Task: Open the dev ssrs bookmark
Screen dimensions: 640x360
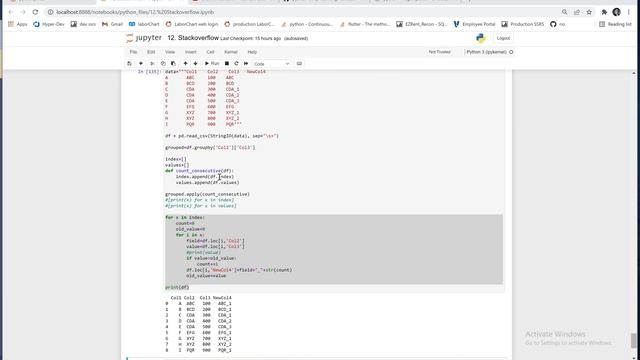Action: click(83, 24)
